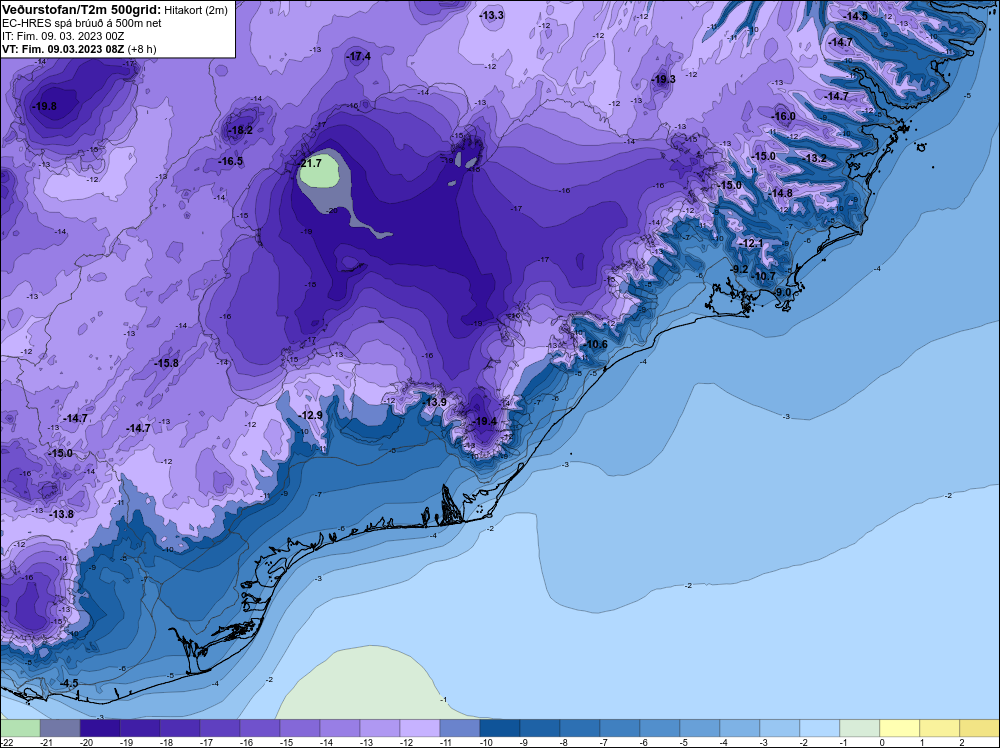Select the -13.3 label near the top edge
The height and width of the screenshot is (748, 1000).
492,15
